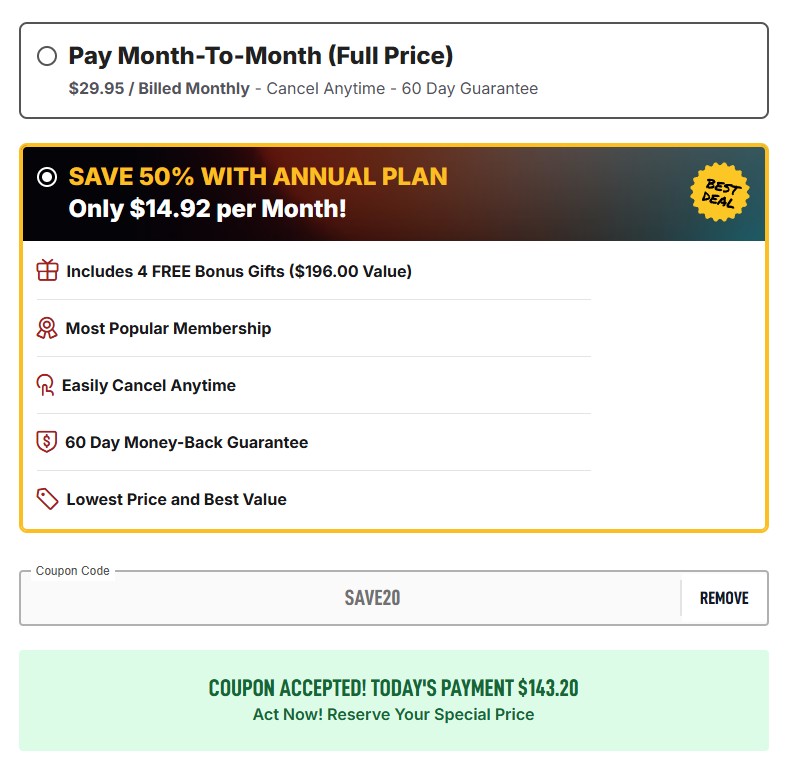785x759 pixels.
Task: Click the Pay Month-To-Month (Full Price) heading
Action: [x=260, y=56]
